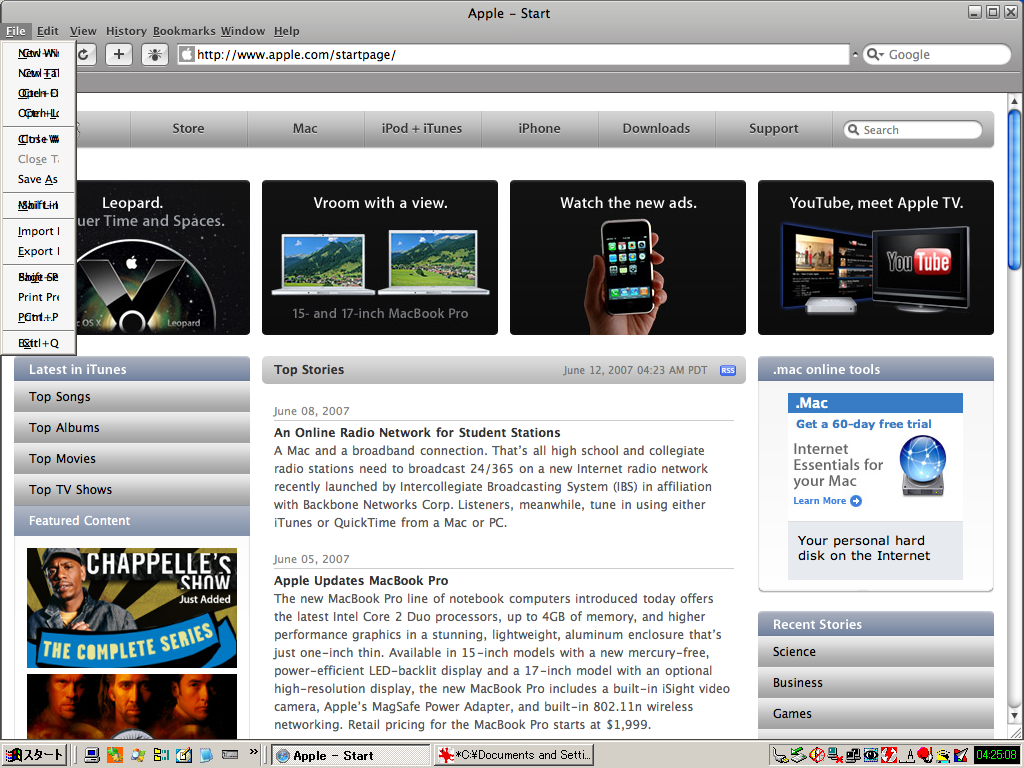Image resolution: width=1024 pixels, height=768 pixels.
Task: Click the computer with red X tray icon
Action: (x=834, y=755)
